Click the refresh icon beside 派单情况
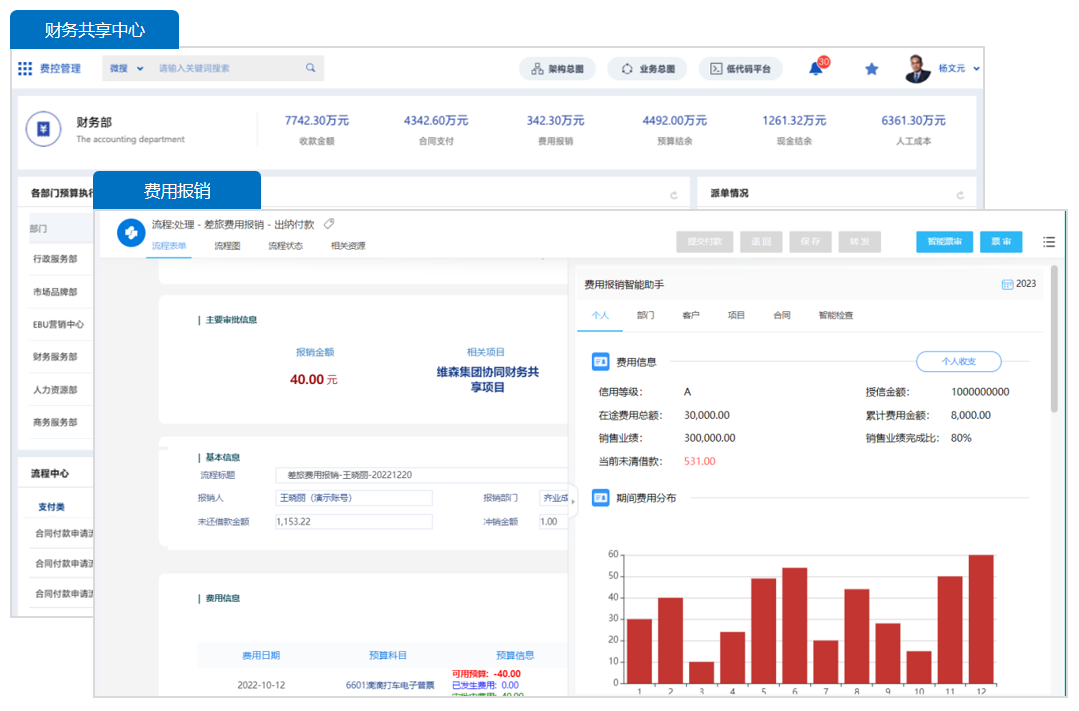Viewport: 1079px width, 711px height. (960, 195)
